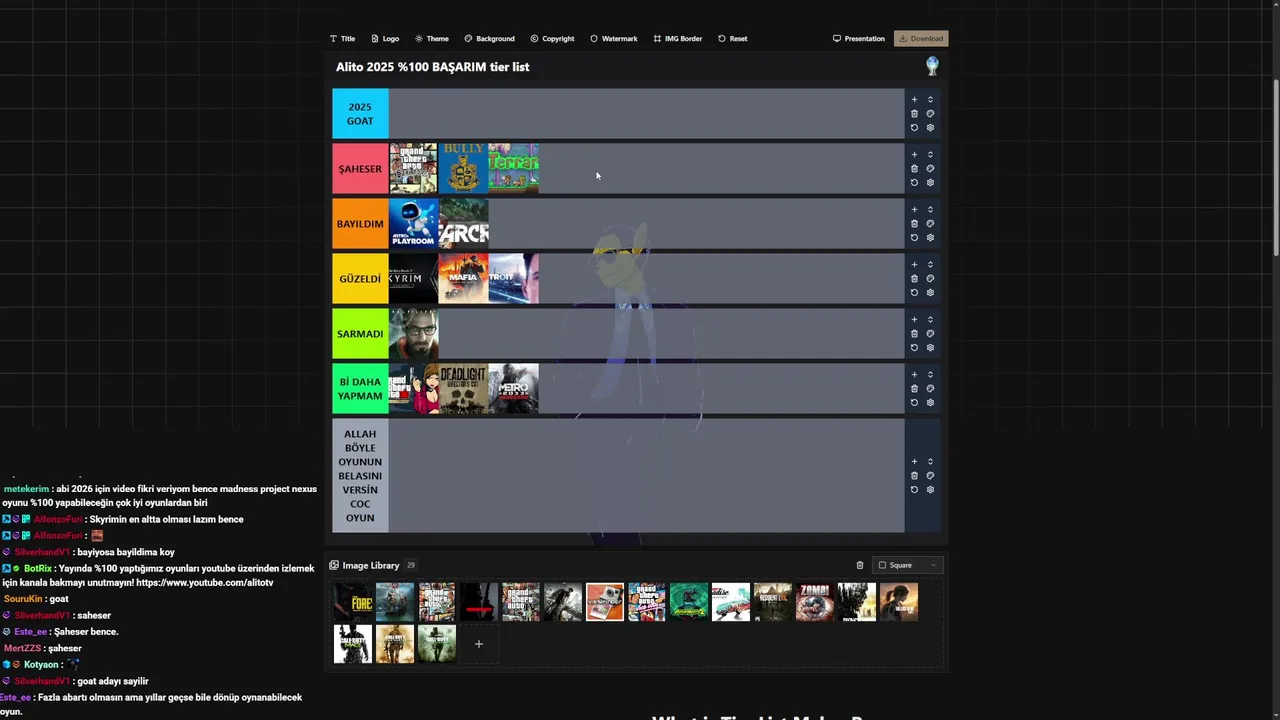Open settings for the BAYILDIM row
Viewport: 1280px width, 720px height.
(x=930, y=237)
